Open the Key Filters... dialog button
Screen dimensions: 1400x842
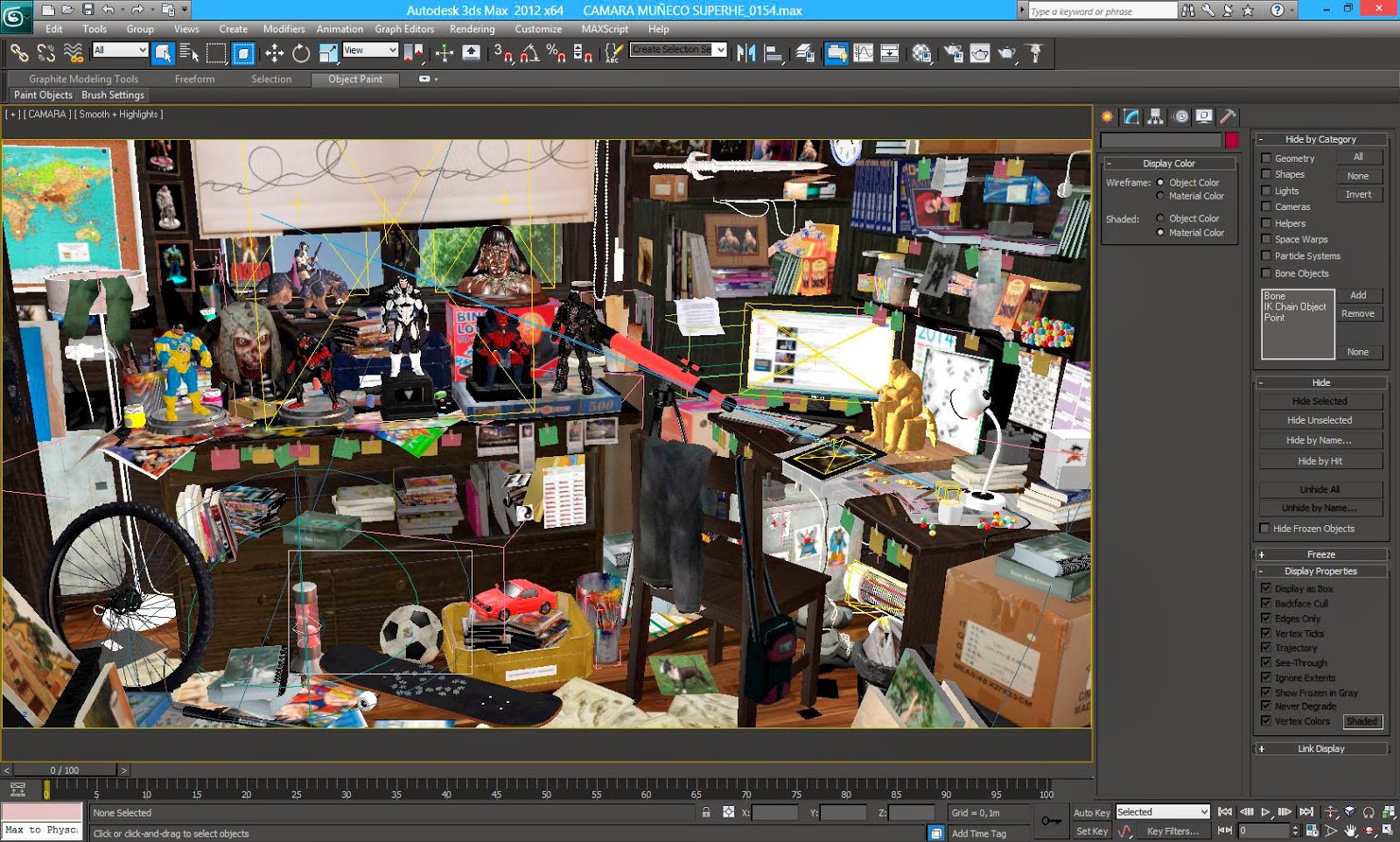(x=1172, y=831)
